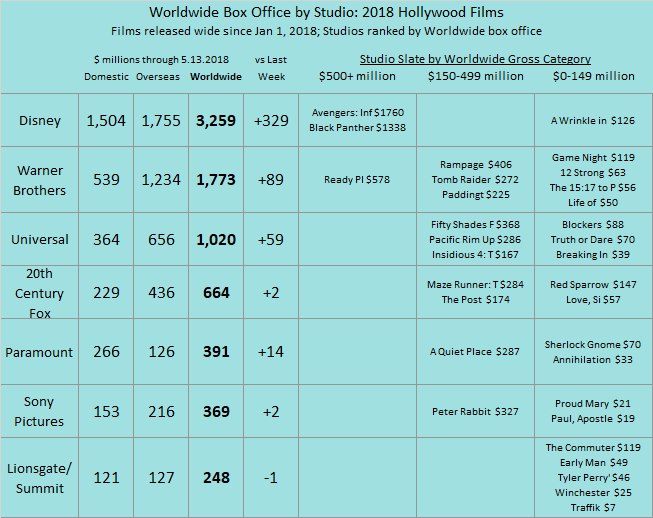Select the Life of $50 entry
Viewport: 653px width, 518px height.
point(593,202)
